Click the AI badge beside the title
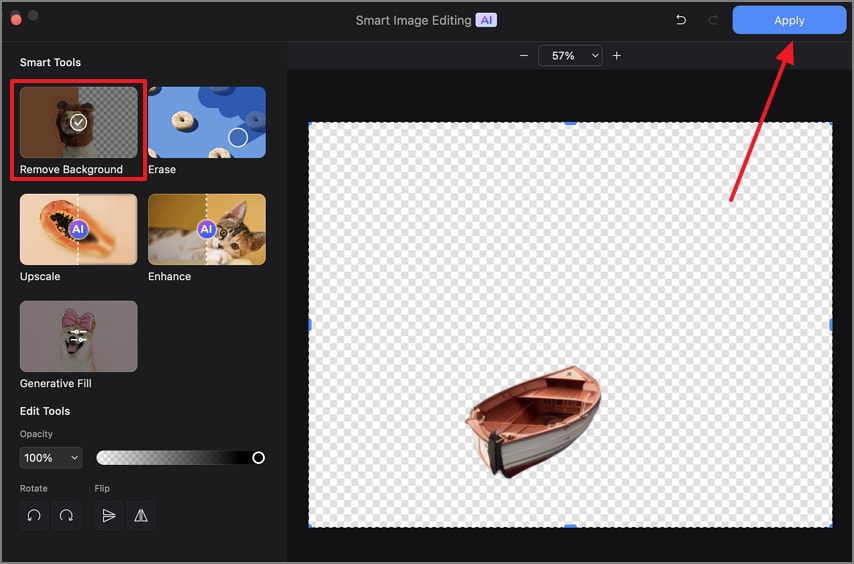This screenshot has width=854, height=564. (x=486, y=20)
